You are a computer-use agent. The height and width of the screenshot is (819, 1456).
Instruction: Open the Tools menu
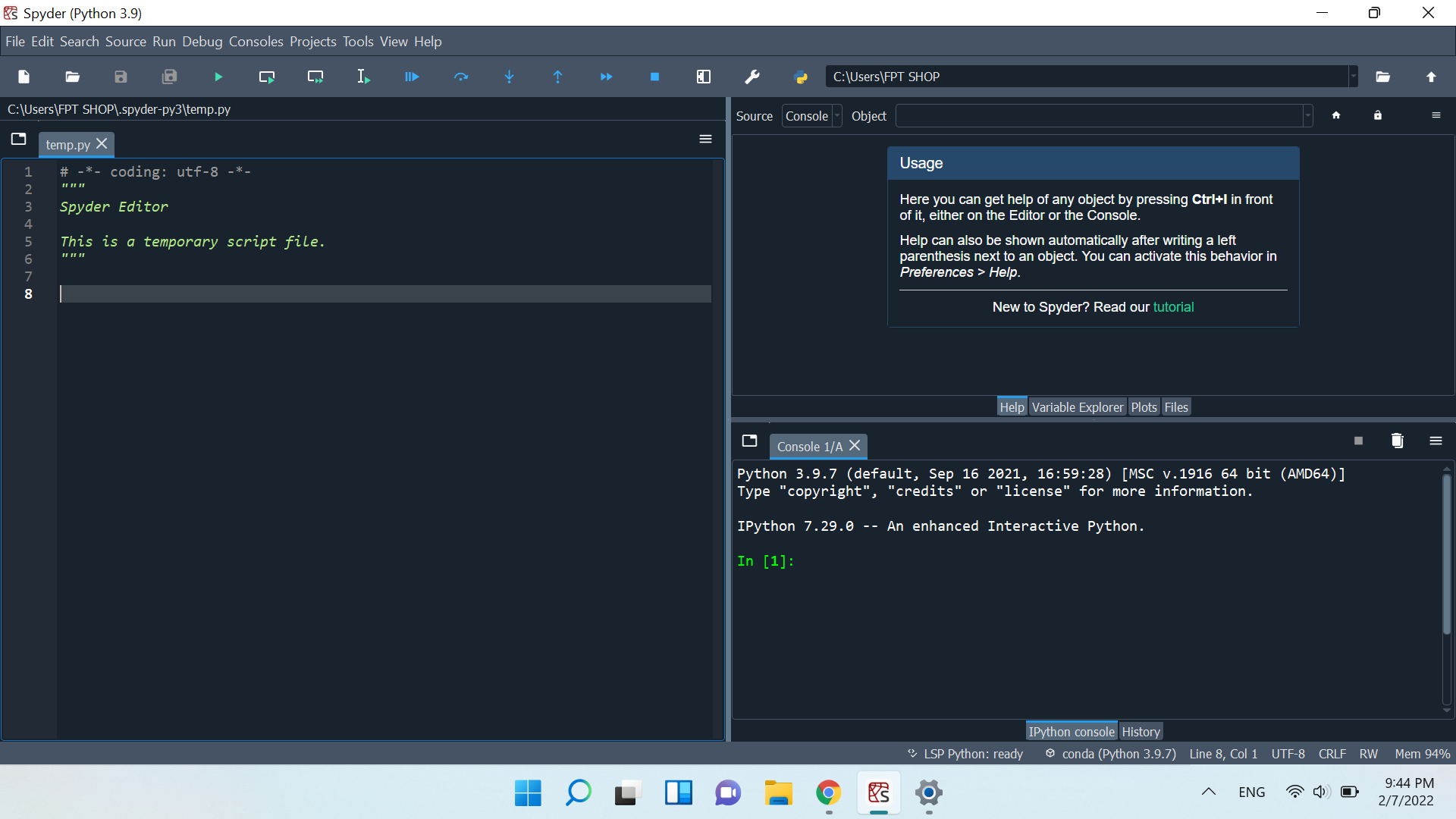[358, 42]
